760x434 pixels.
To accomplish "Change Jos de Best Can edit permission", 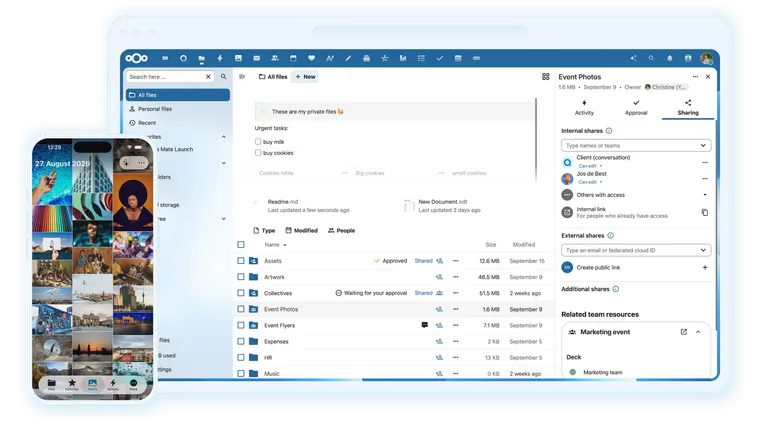I will tap(590, 182).
